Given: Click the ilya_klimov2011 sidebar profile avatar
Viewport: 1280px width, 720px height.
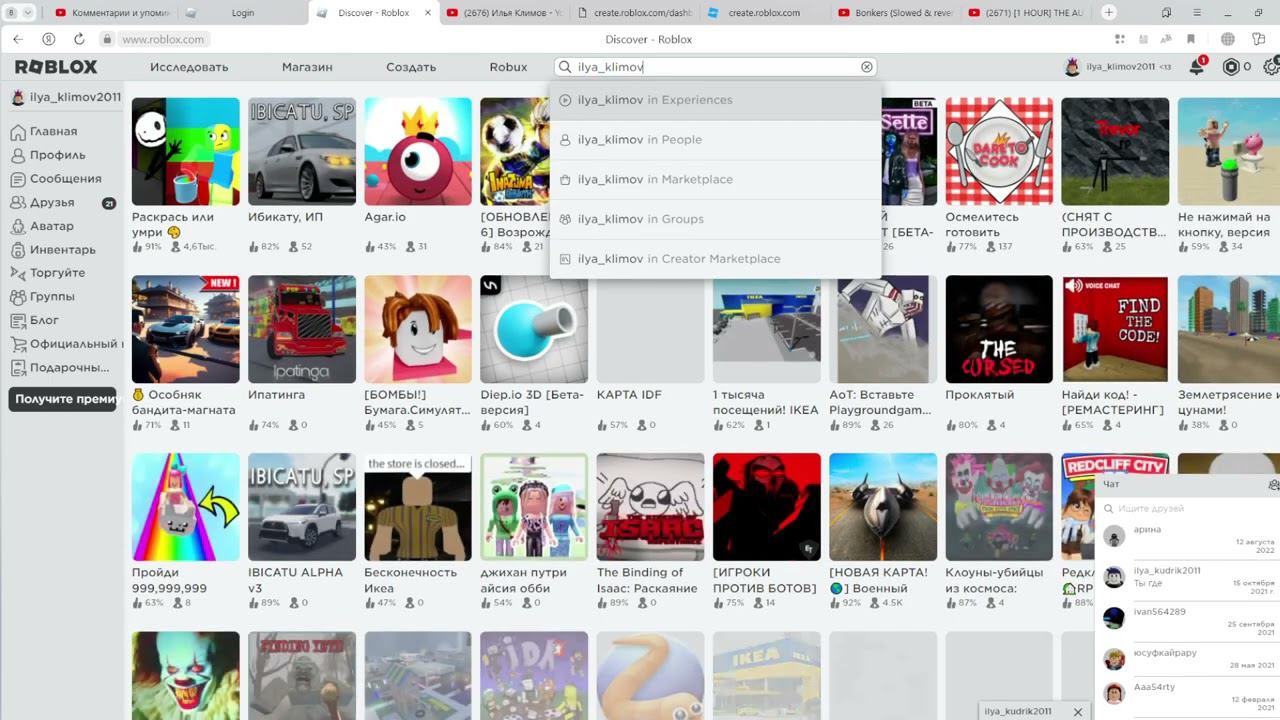Looking at the screenshot, I should pos(17,98).
